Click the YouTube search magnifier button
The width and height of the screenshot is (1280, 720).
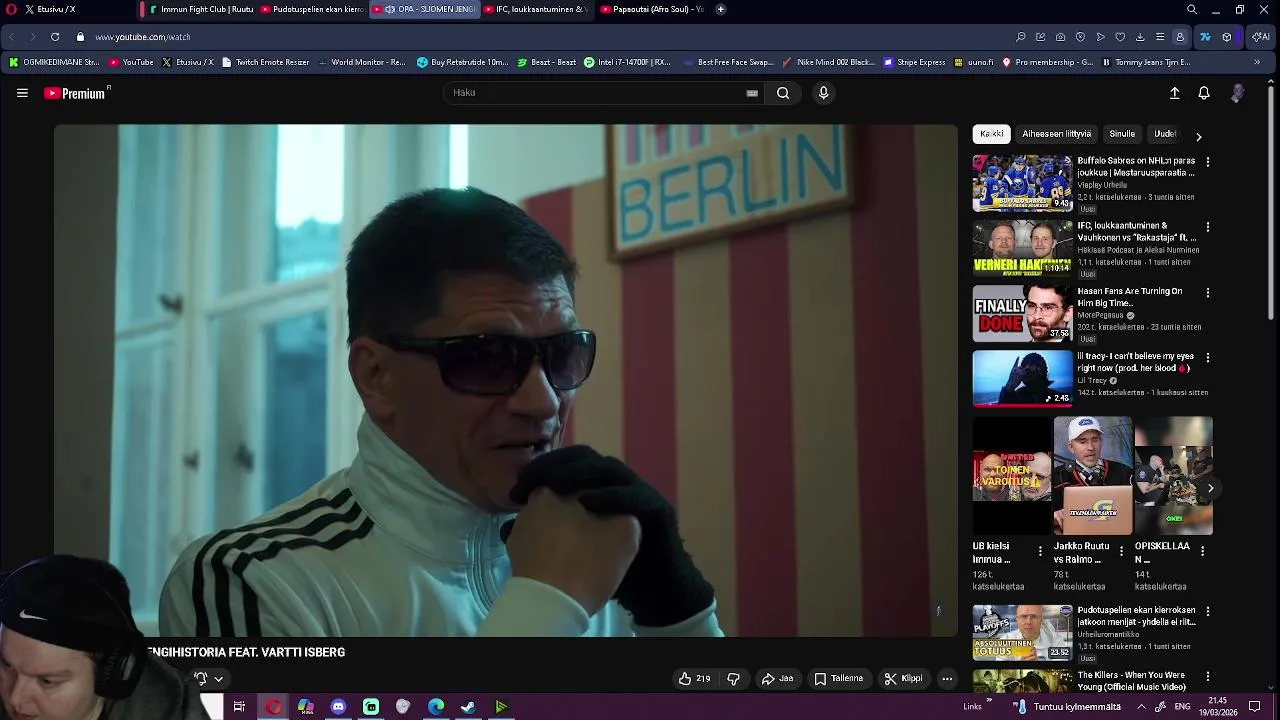[x=783, y=93]
